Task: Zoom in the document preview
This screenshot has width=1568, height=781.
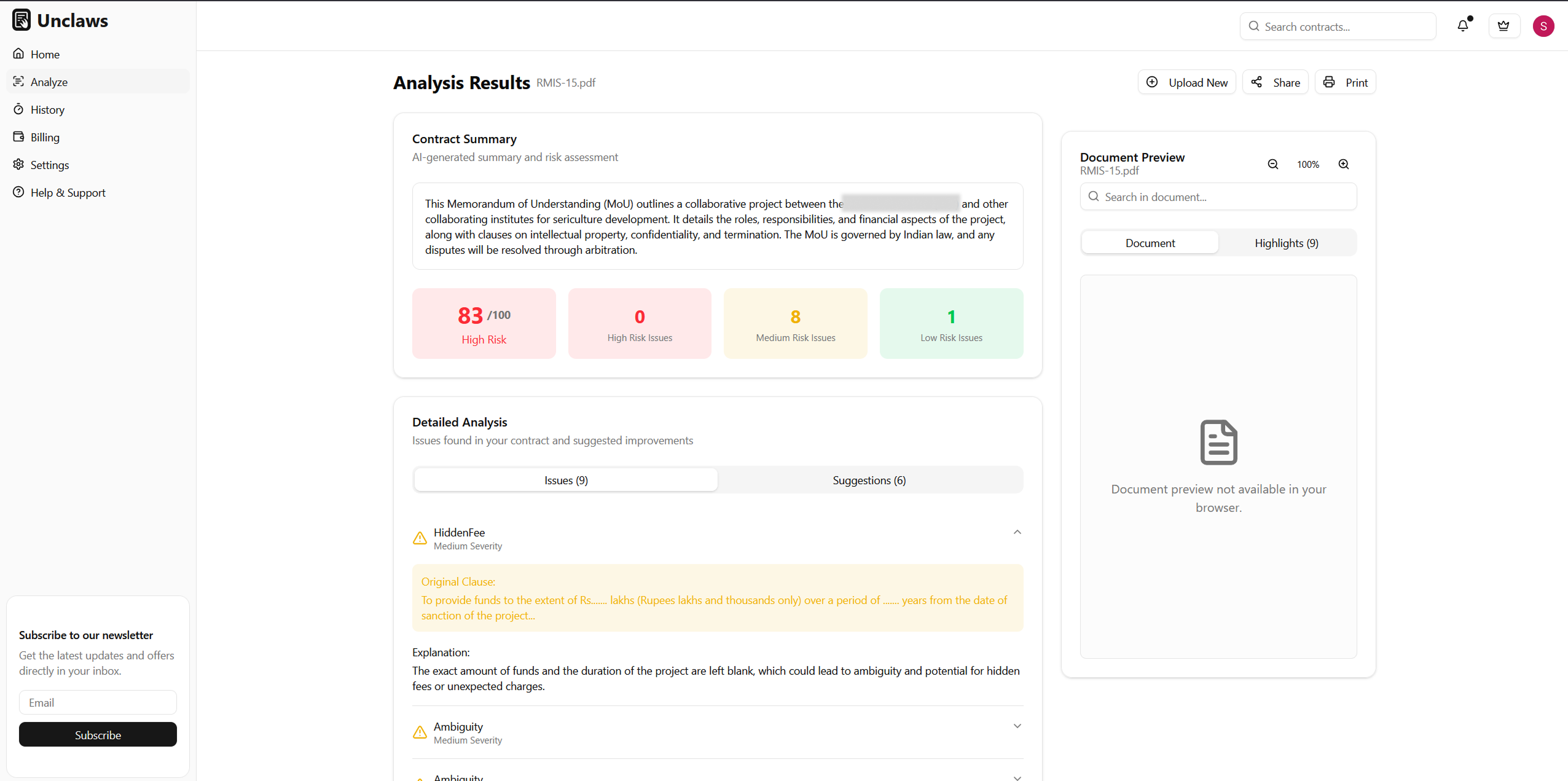Action: 1344,164
